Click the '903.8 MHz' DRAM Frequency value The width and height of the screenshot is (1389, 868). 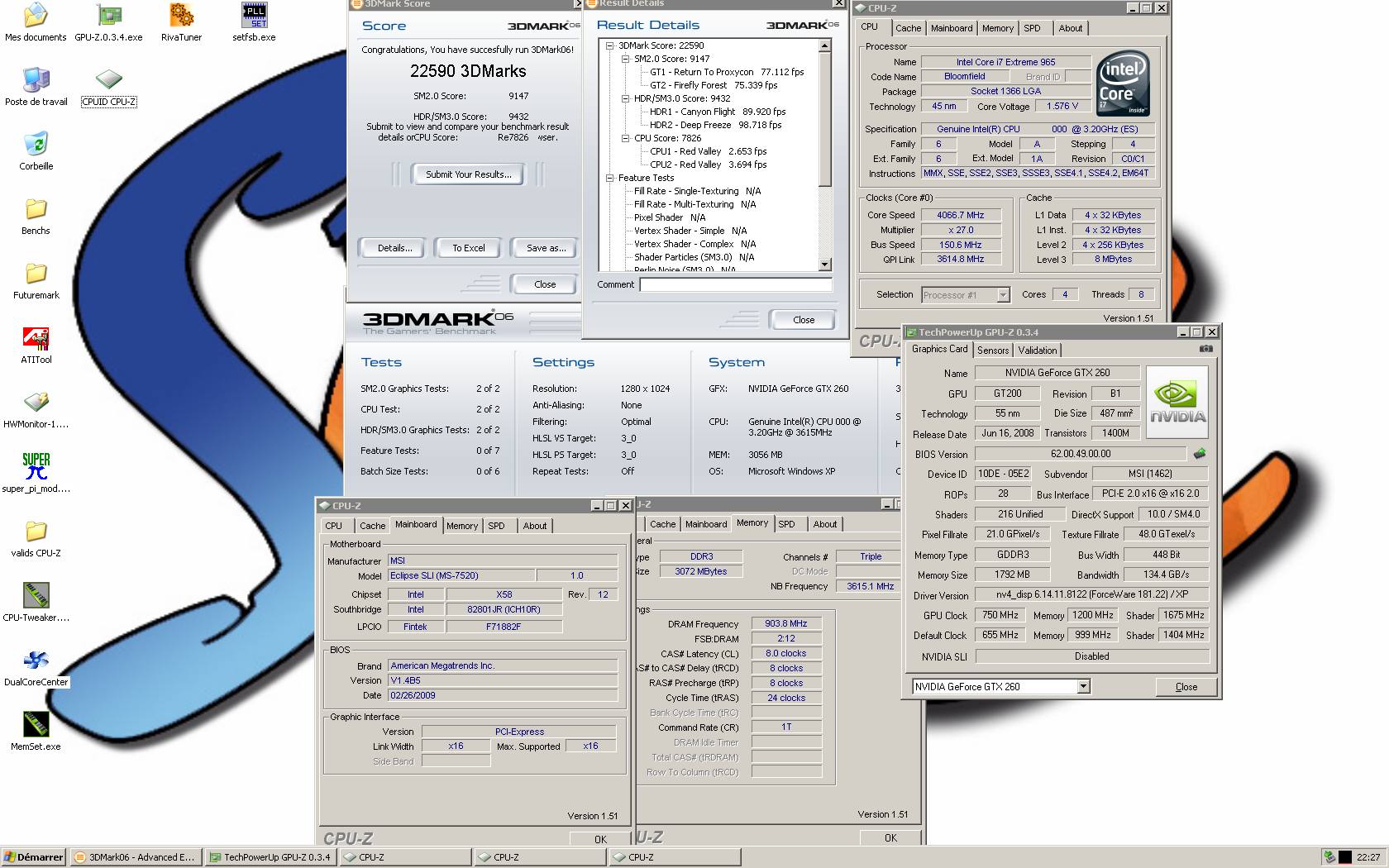pyautogui.click(x=786, y=623)
